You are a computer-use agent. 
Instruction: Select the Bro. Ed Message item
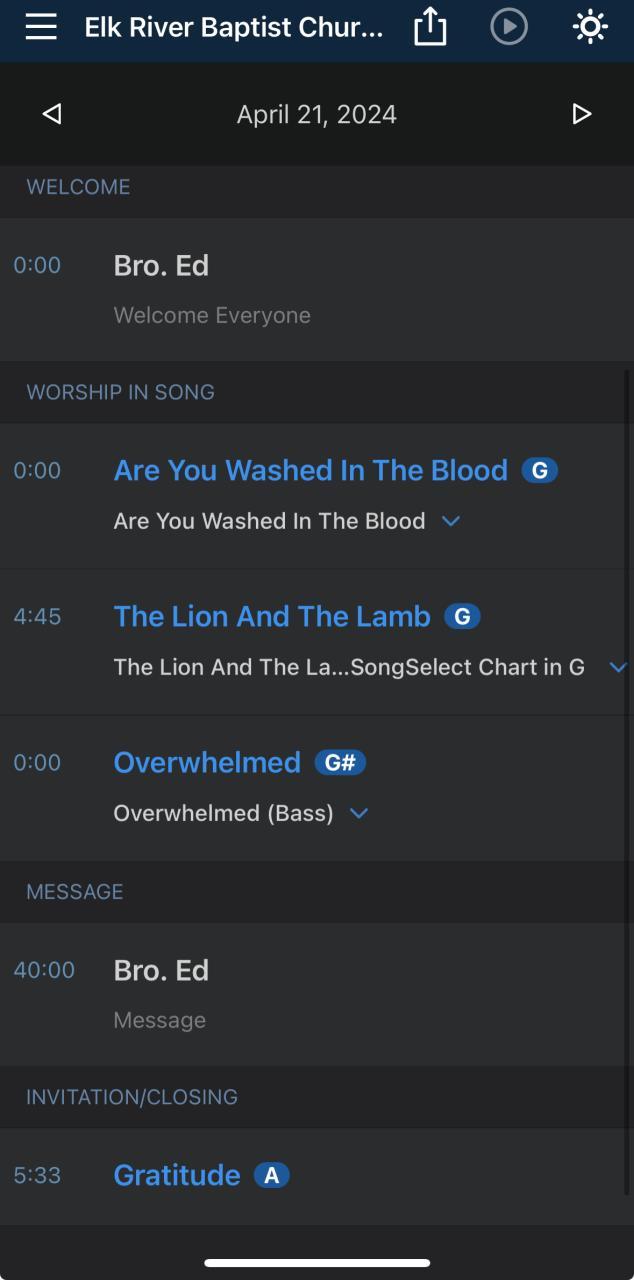161,993
